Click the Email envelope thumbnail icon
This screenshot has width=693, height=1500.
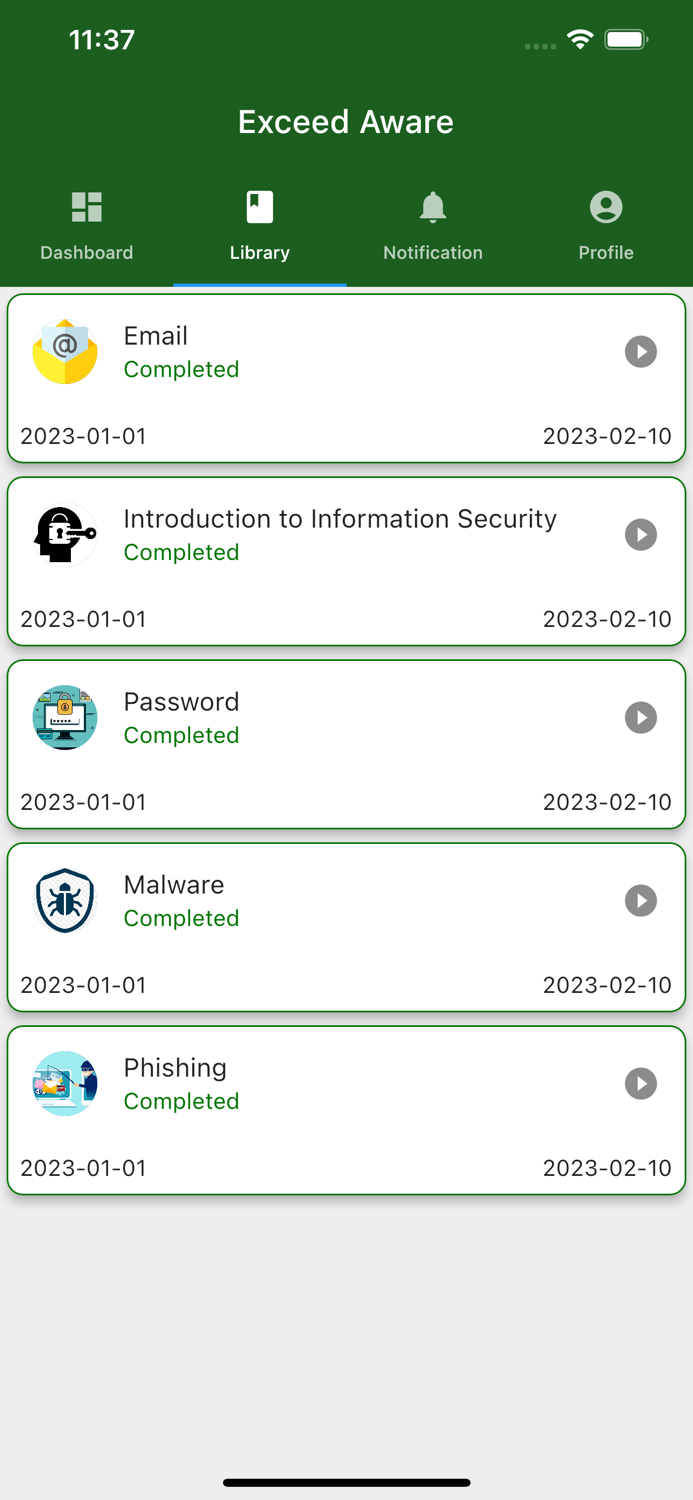click(x=64, y=351)
